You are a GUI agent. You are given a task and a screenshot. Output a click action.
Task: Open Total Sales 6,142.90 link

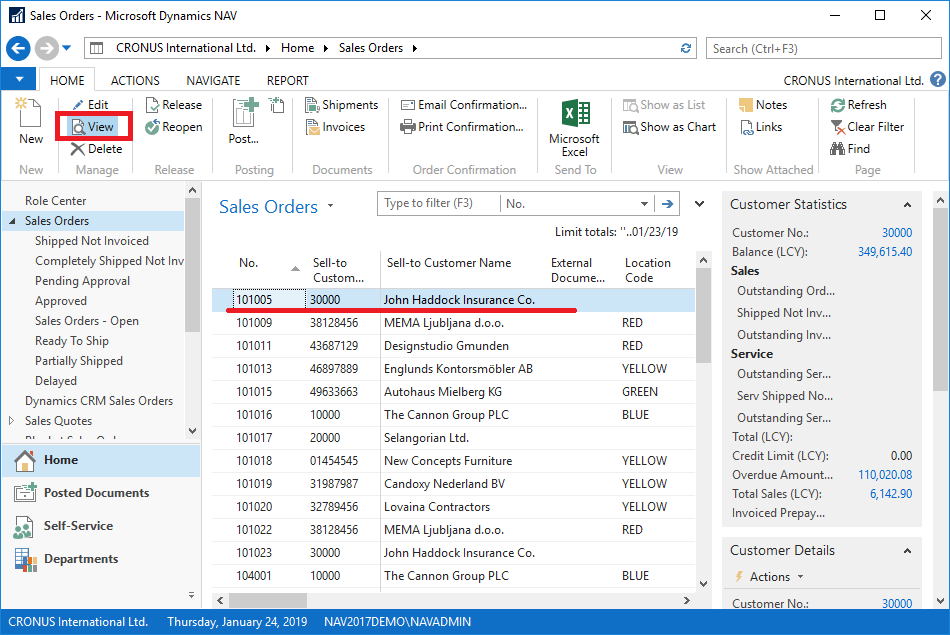click(x=891, y=494)
